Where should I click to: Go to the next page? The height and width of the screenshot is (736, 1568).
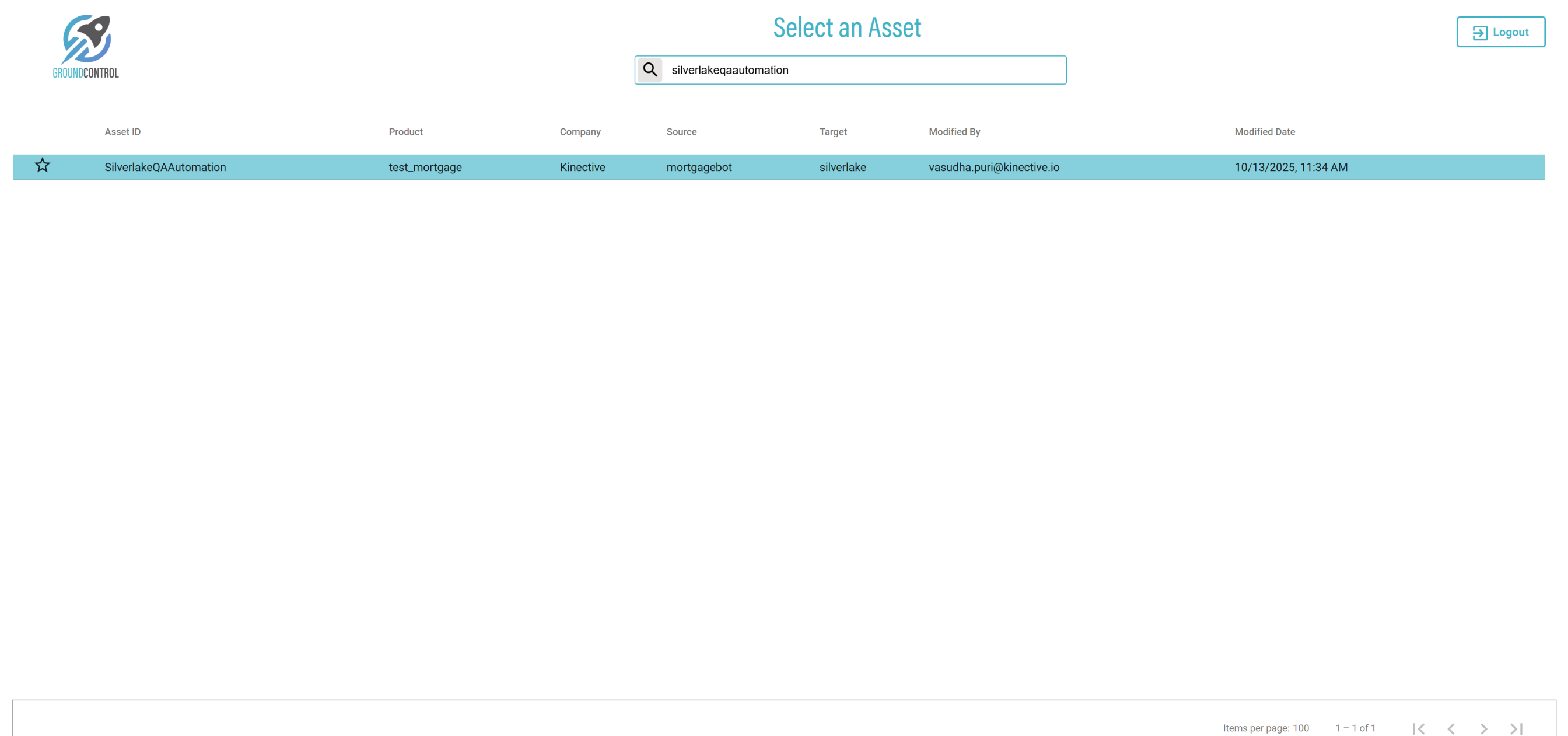click(x=1483, y=727)
